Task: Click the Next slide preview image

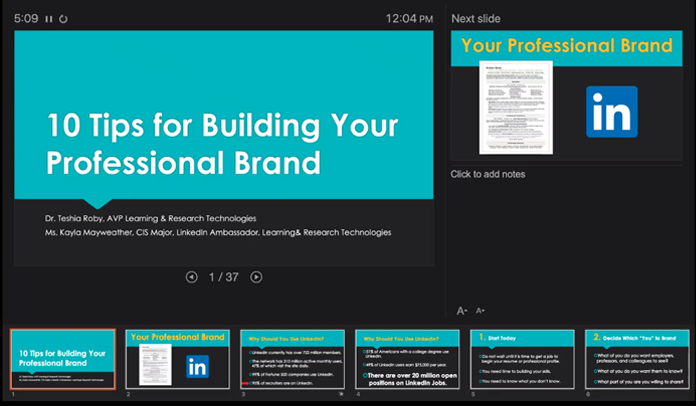Action: tap(566, 95)
